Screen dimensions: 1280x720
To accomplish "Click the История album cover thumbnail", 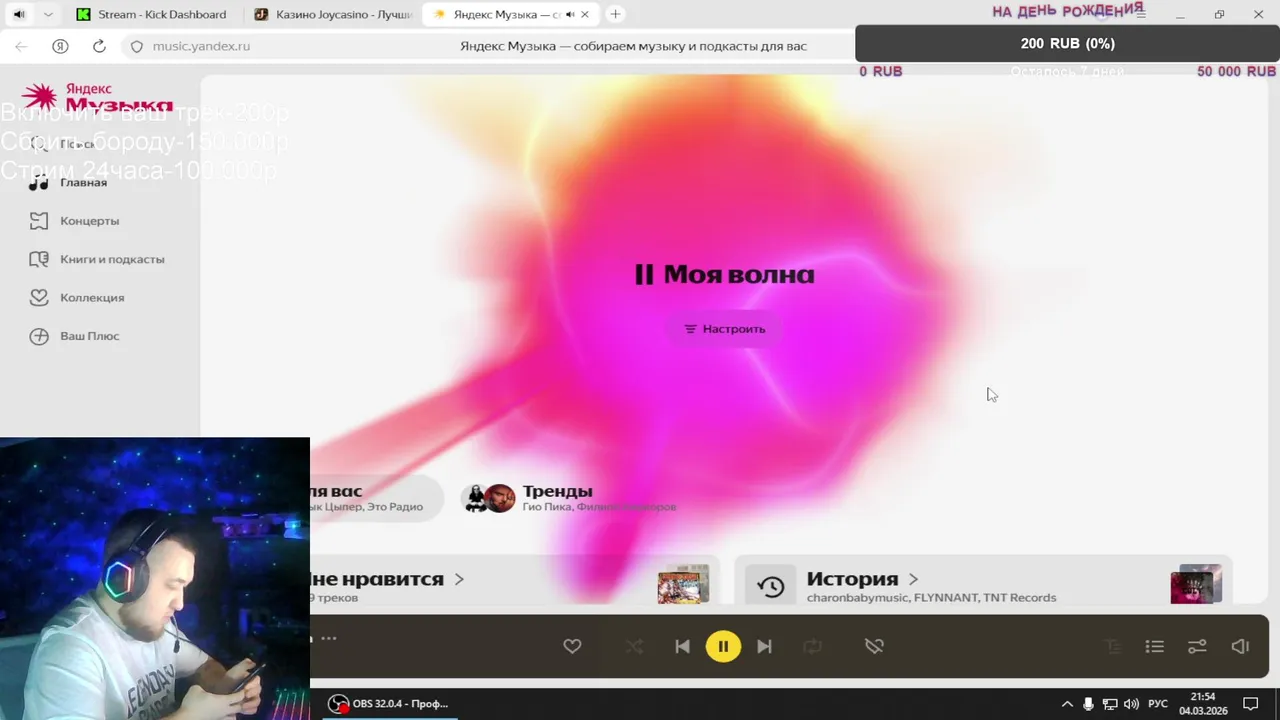I will click(1196, 585).
